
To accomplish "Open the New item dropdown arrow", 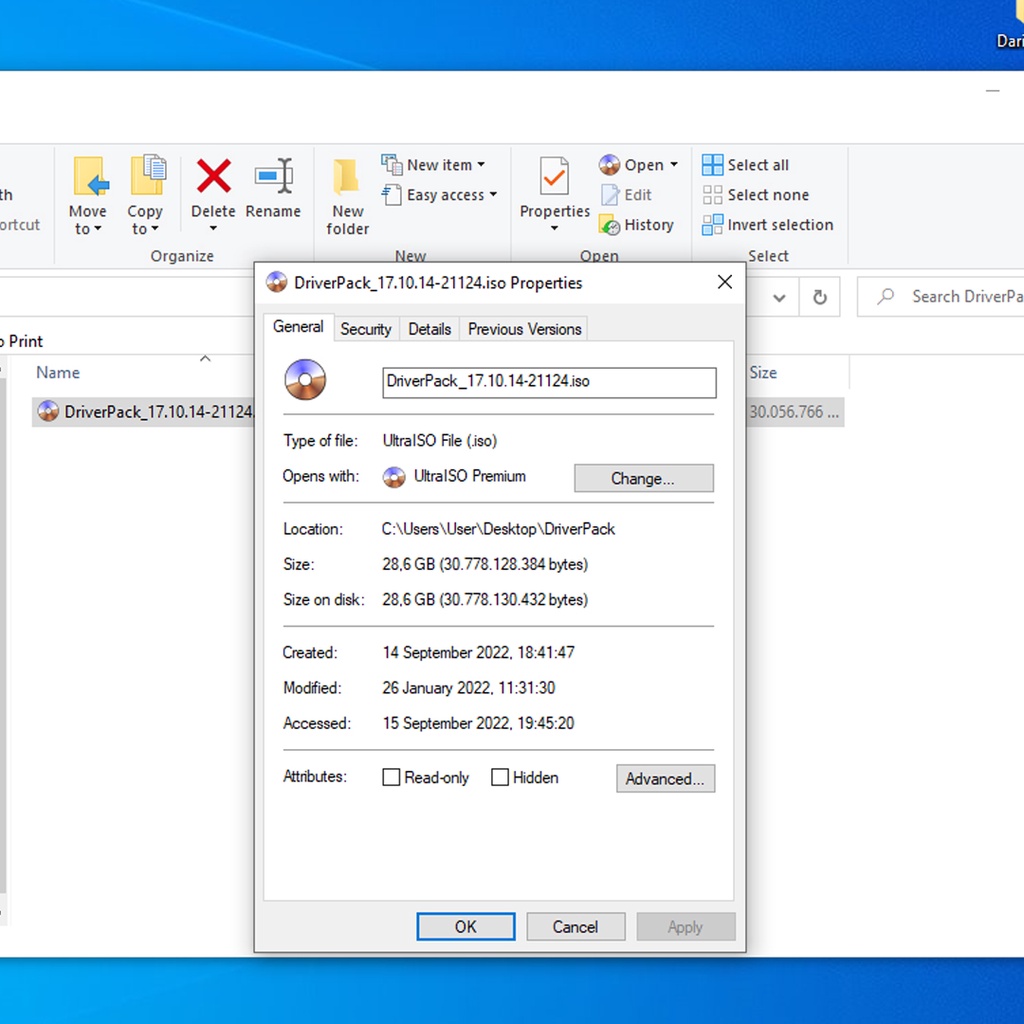I will (x=481, y=165).
